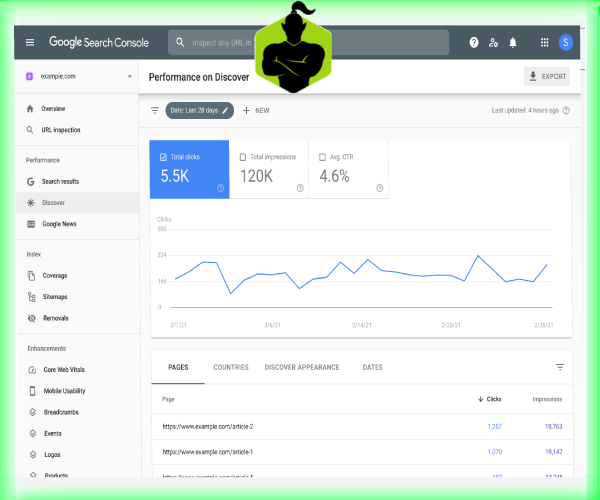Open Core Web Vitals in the sidebar
This screenshot has height=500, width=600.
pyautogui.click(x=64, y=370)
